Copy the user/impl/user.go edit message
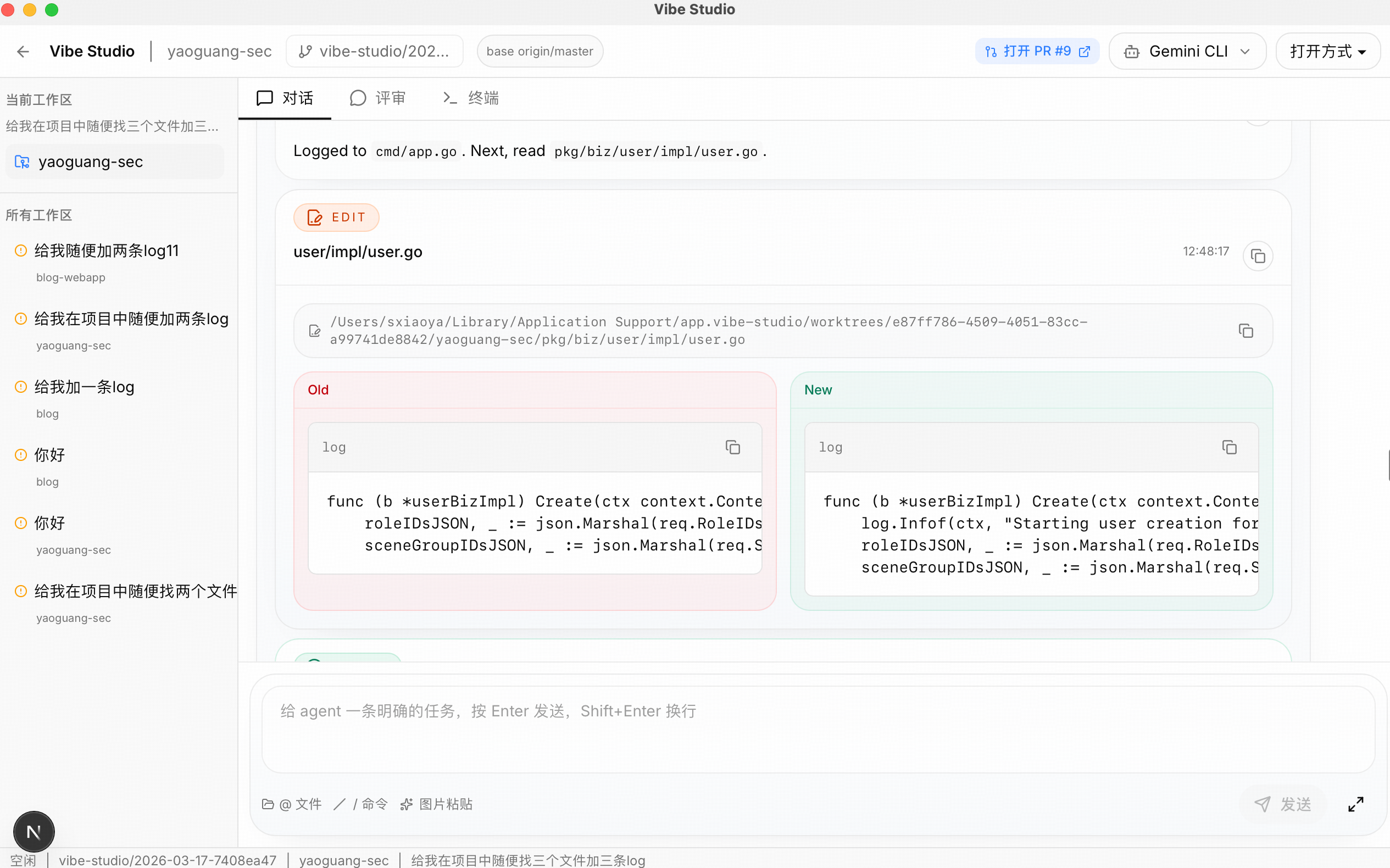1390x868 pixels. (1258, 255)
